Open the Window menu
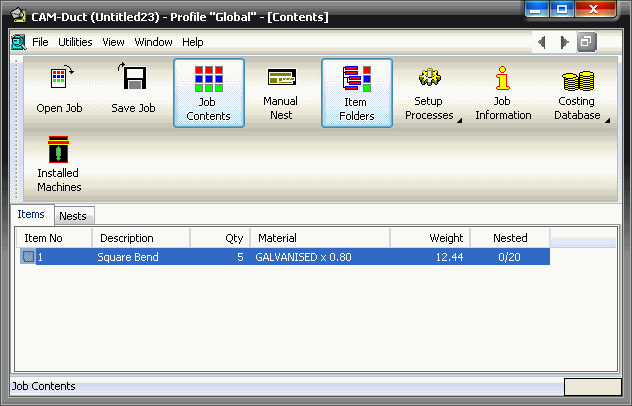Screen dimensions: 632x406 coord(153,42)
